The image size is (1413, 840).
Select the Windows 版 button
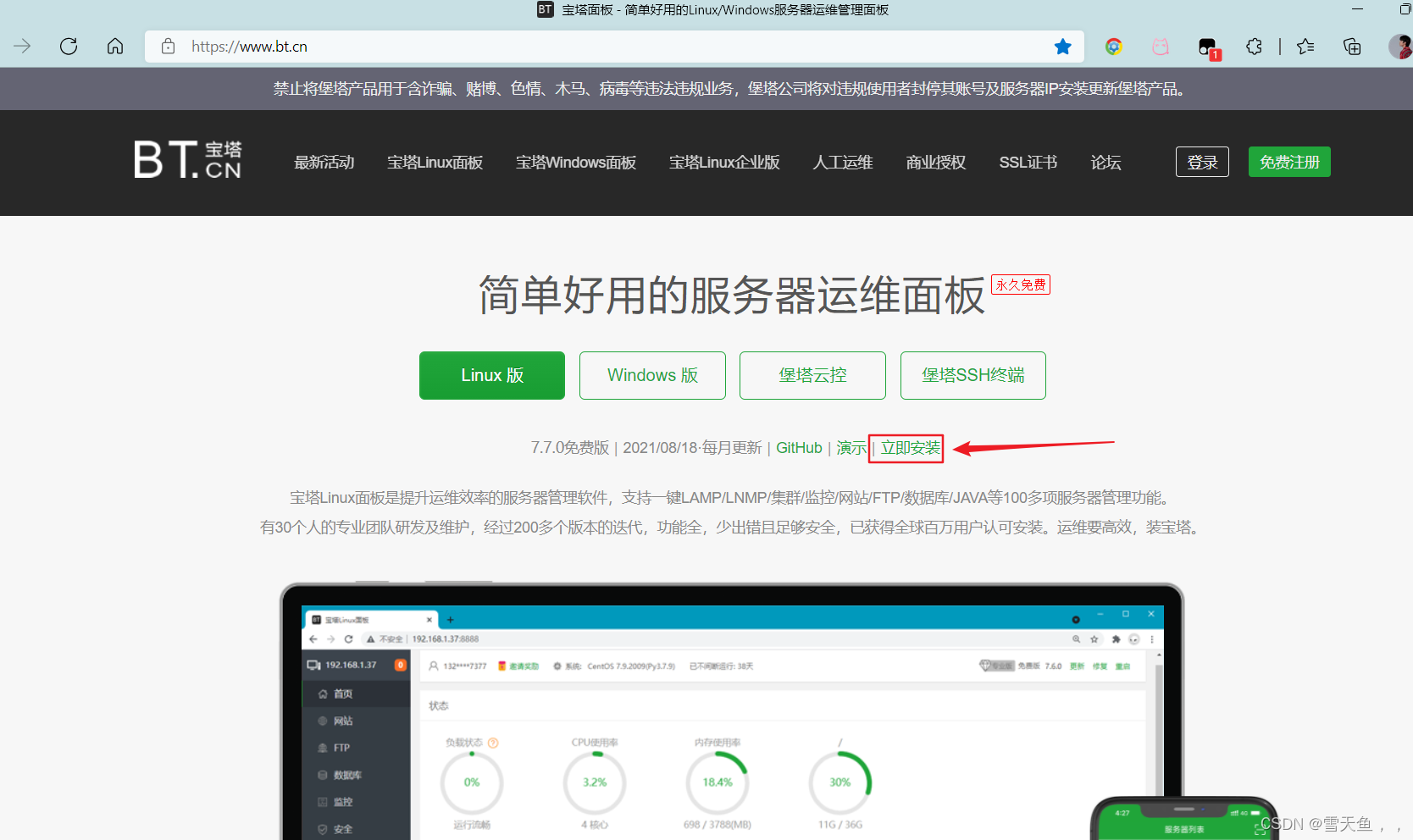pyautogui.click(x=652, y=375)
